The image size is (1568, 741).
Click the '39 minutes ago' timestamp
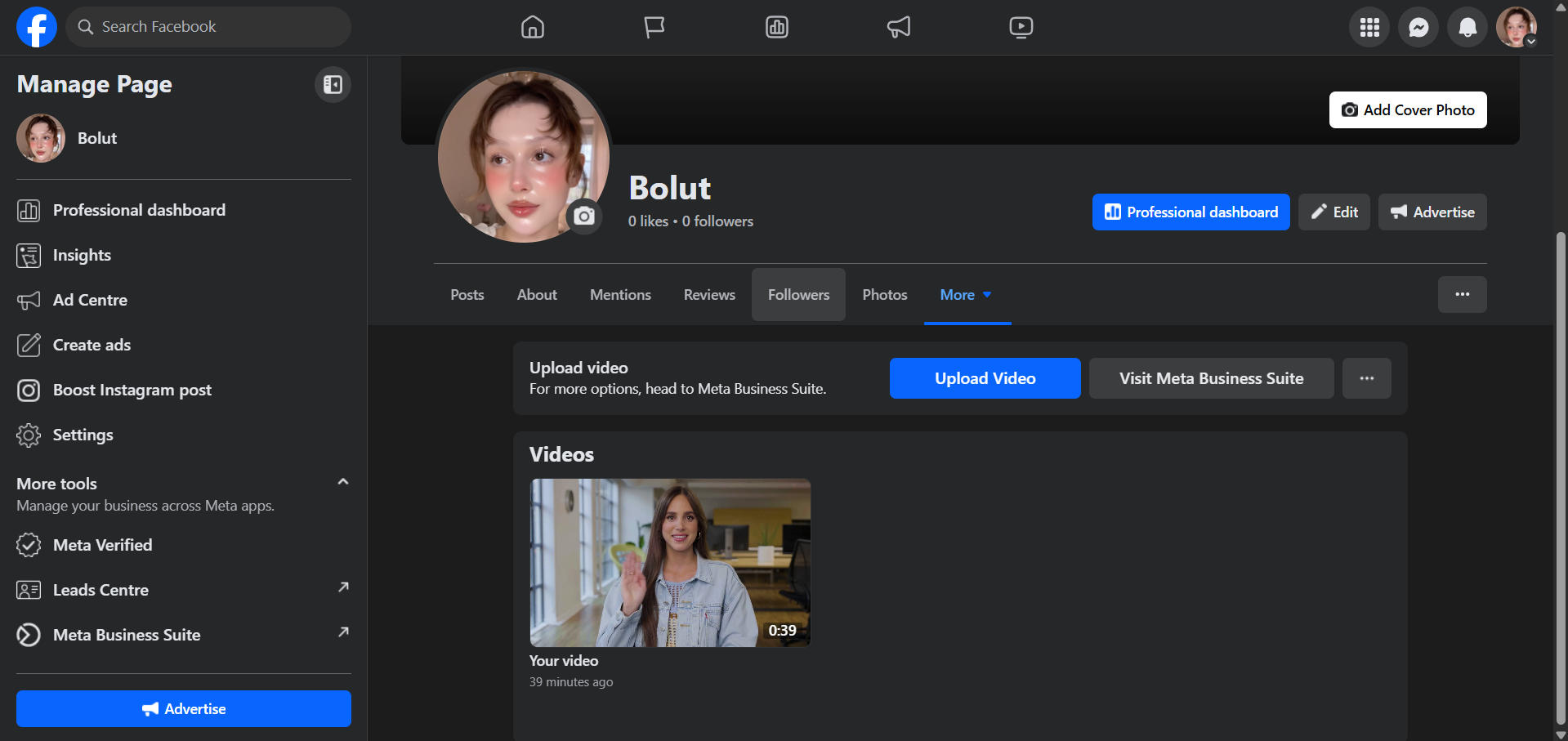(571, 681)
